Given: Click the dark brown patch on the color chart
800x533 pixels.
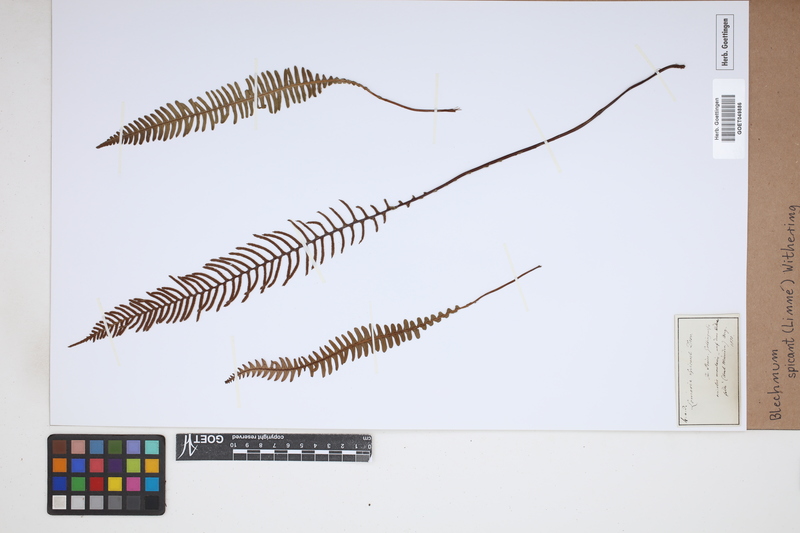Looking at the screenshot, I should [x=60, y=447].
